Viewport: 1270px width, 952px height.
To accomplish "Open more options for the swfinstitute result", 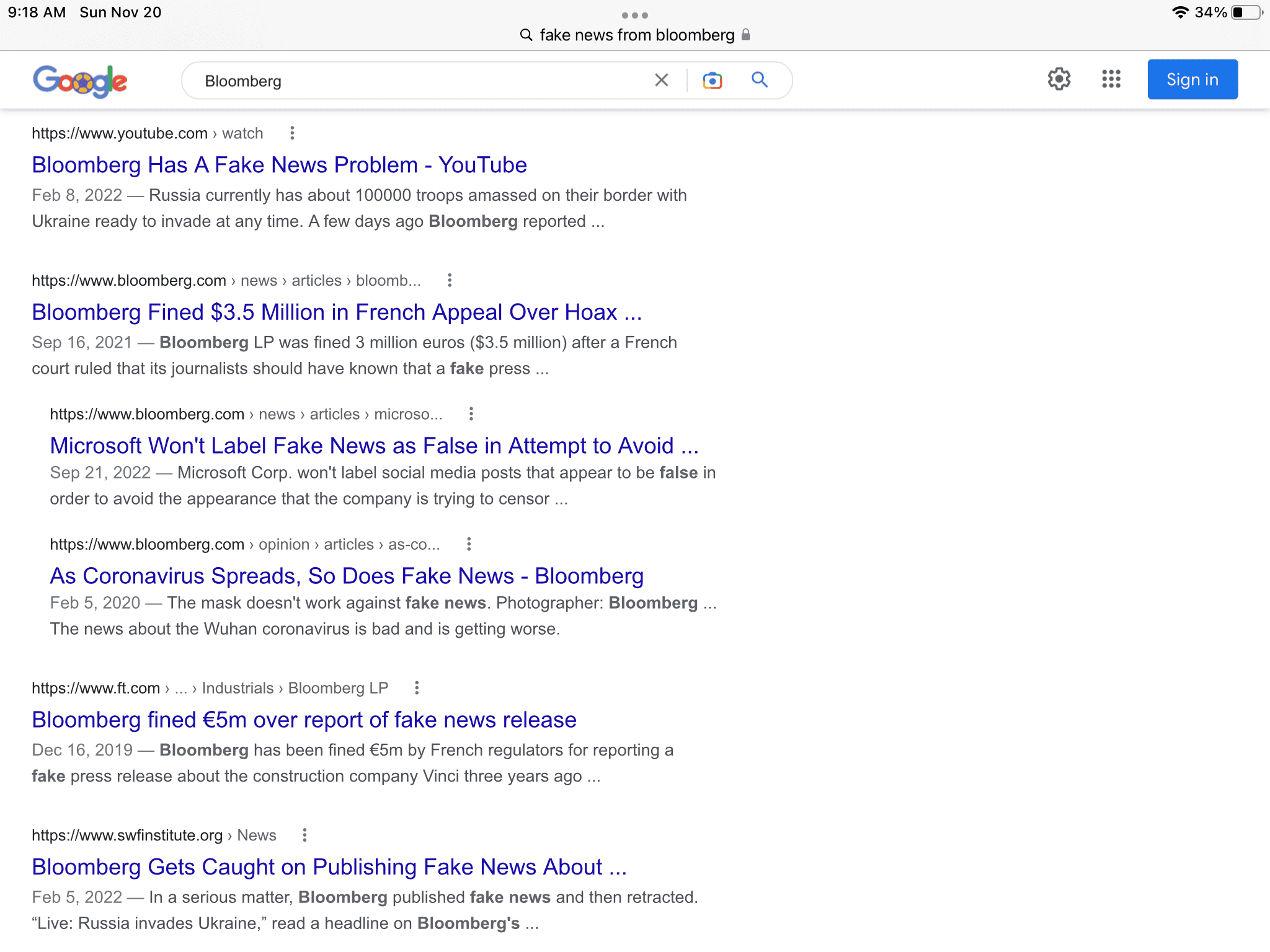I will tap(304, 835).
